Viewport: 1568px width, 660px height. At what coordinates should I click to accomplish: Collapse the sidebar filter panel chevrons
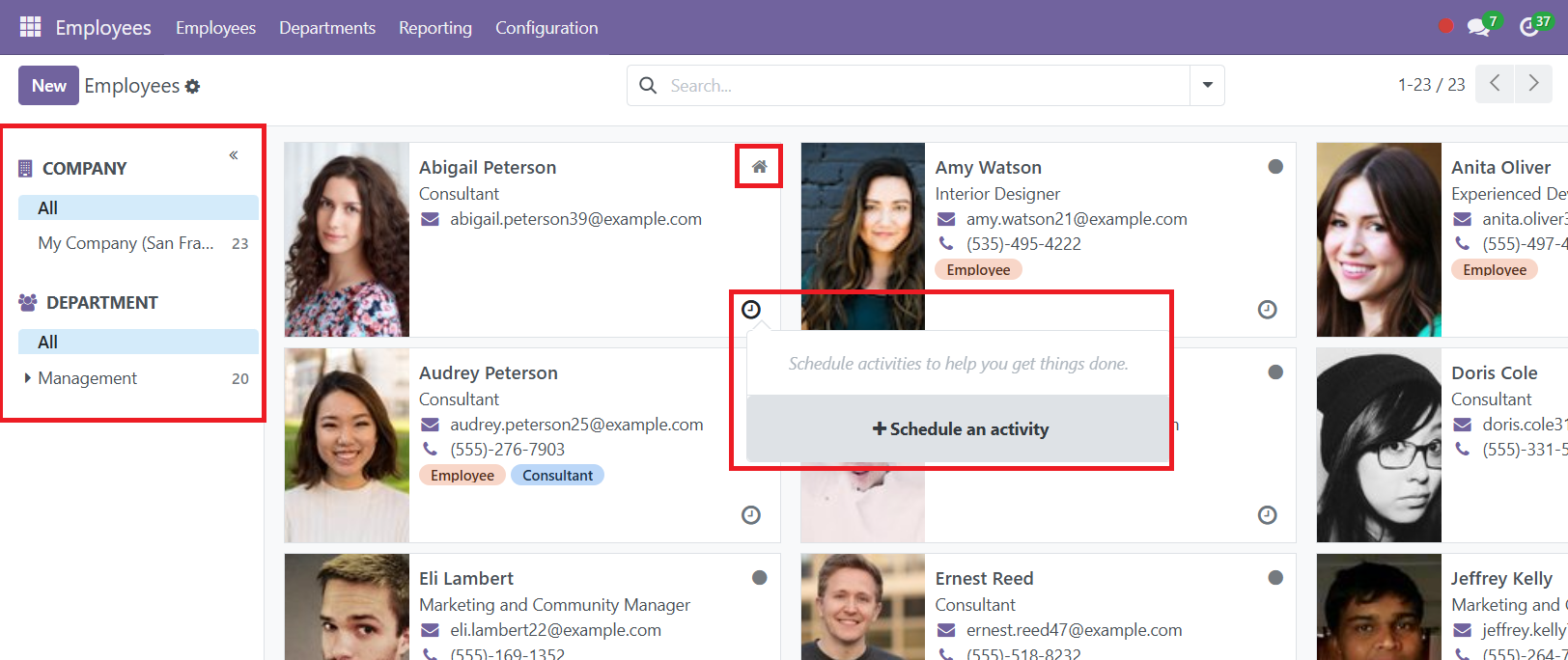pos(234,155)
